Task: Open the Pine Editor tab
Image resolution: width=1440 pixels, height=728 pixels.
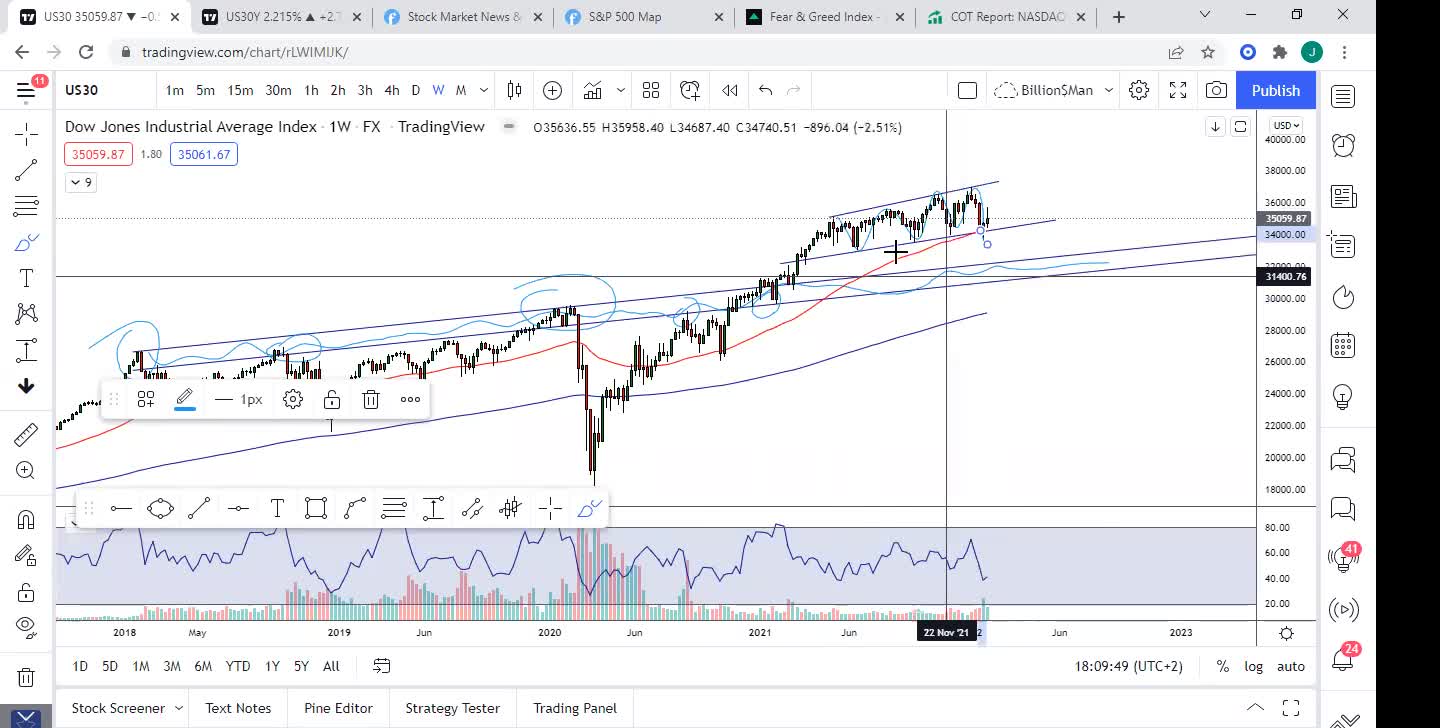Action: [338, 708]
